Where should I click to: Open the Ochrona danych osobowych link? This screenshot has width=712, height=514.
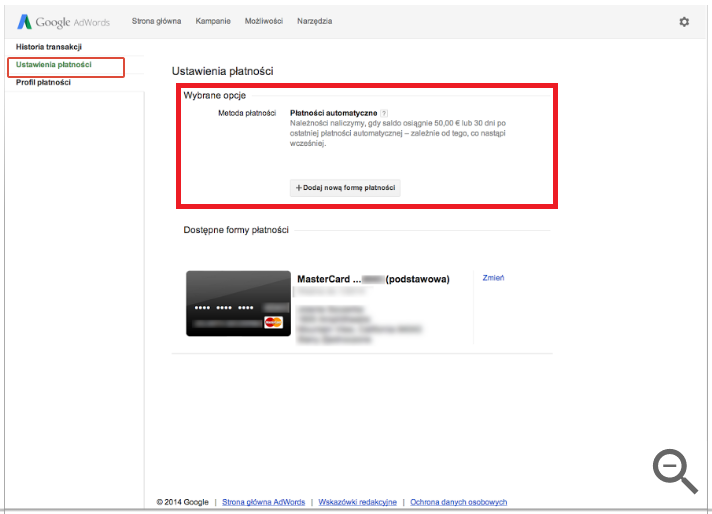point(459,502)
